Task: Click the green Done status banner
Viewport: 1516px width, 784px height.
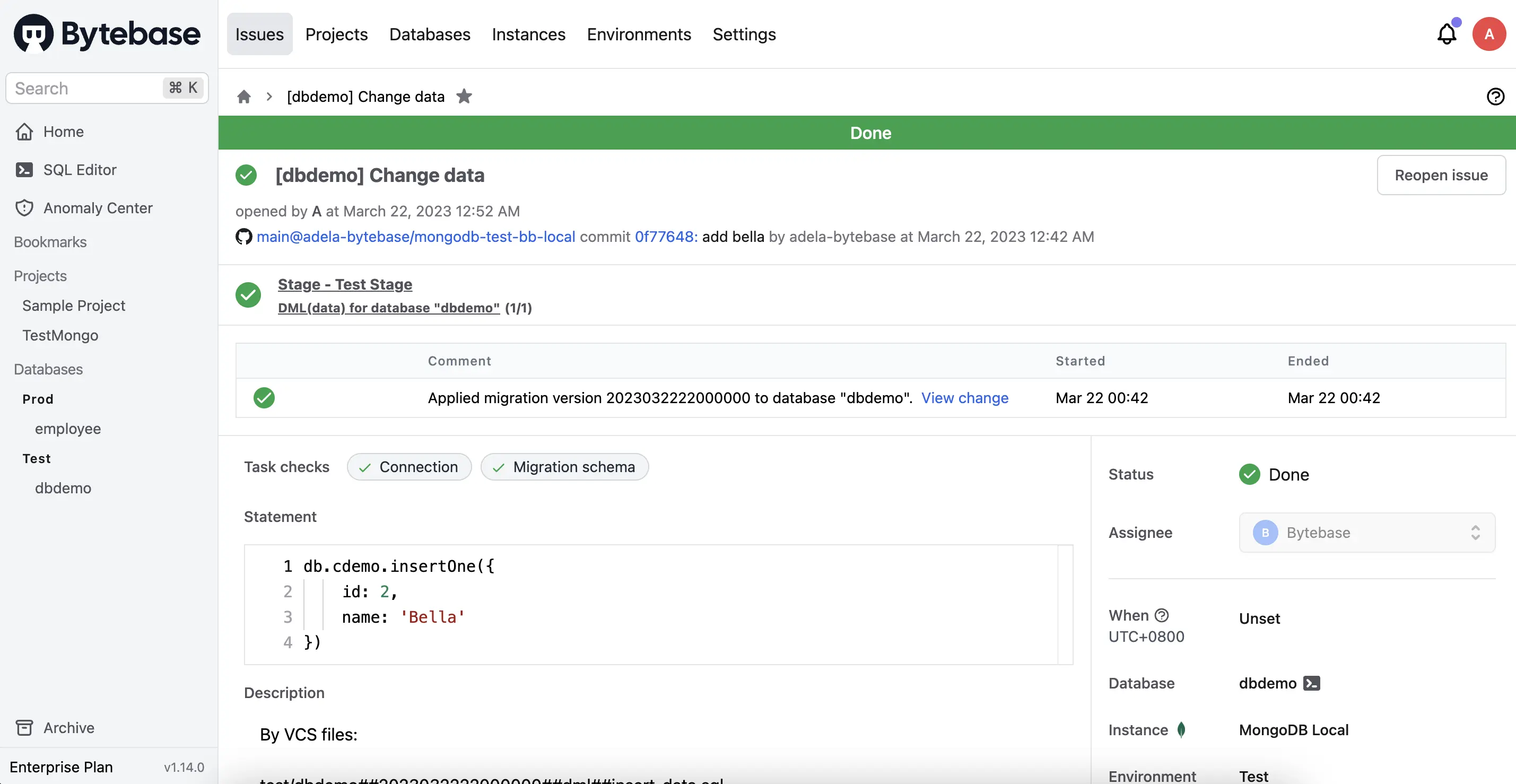Action: coord(870,133)
